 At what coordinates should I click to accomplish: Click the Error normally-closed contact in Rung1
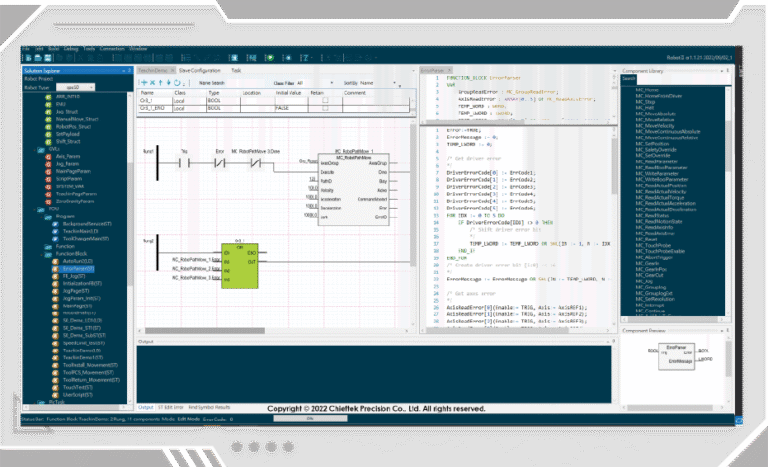pyautogui.click(x=220, y=163)
